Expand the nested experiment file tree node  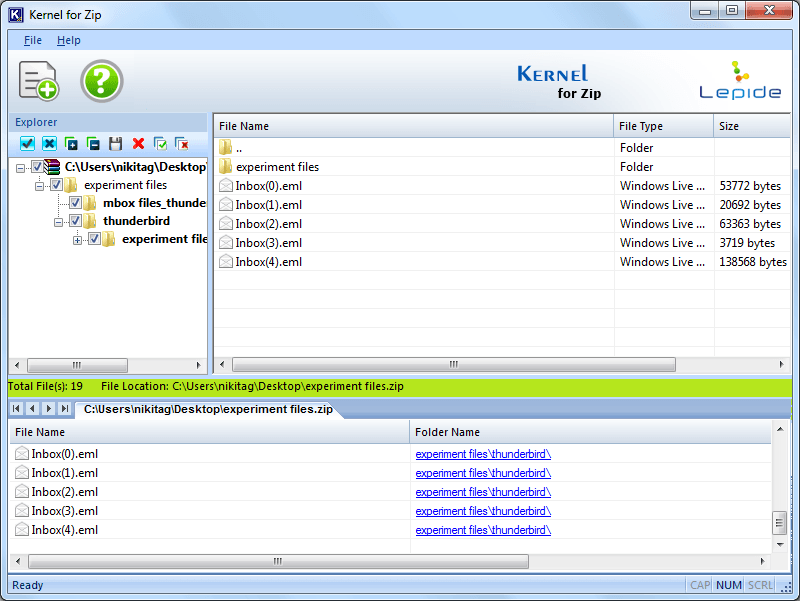(78, 240)
